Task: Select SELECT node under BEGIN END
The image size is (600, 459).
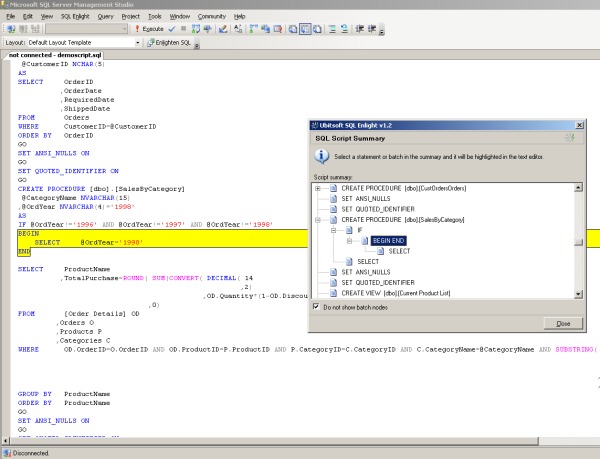Action: pyautogui.click(x=399, y=251)
